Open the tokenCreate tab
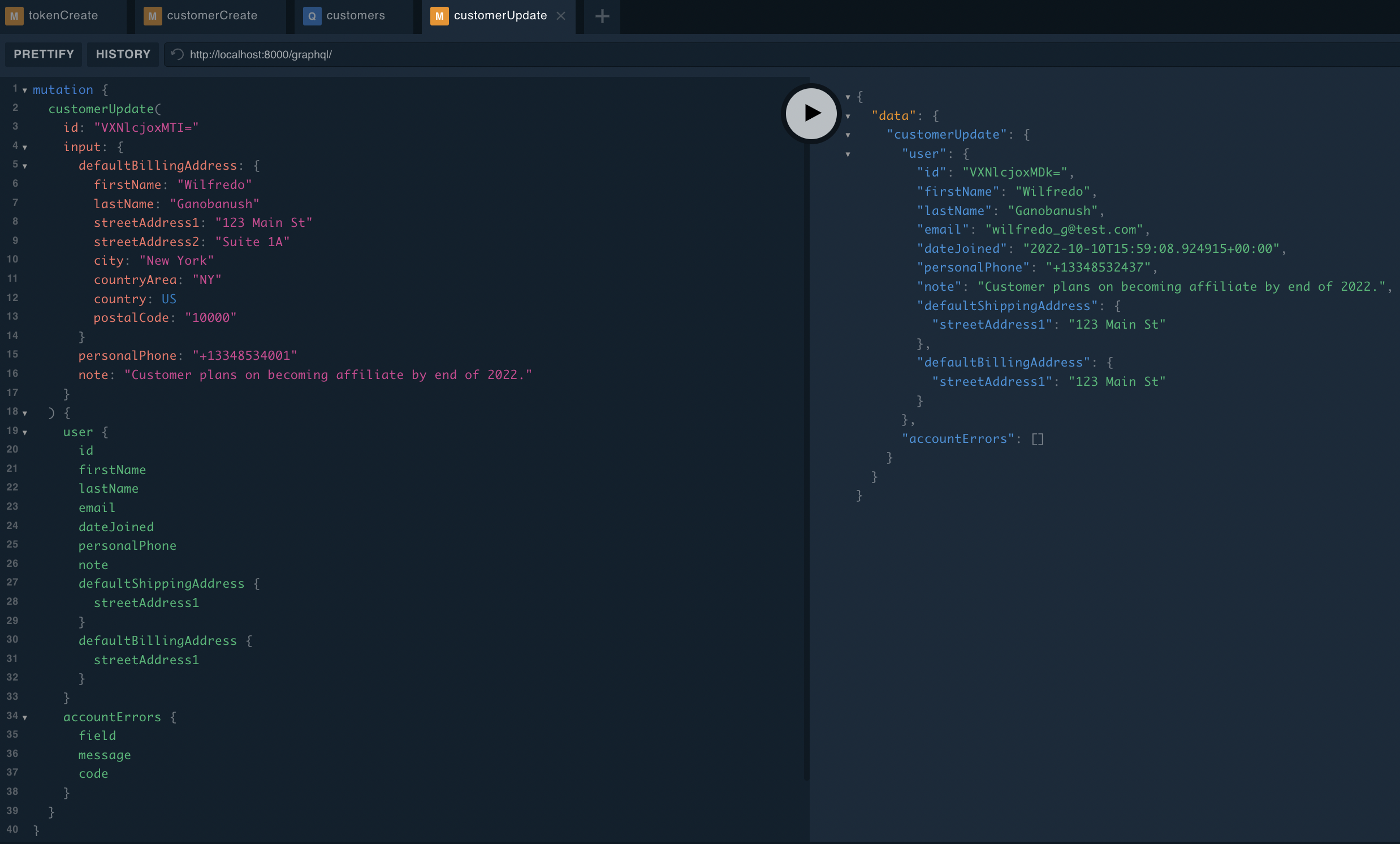 point(63,16)
